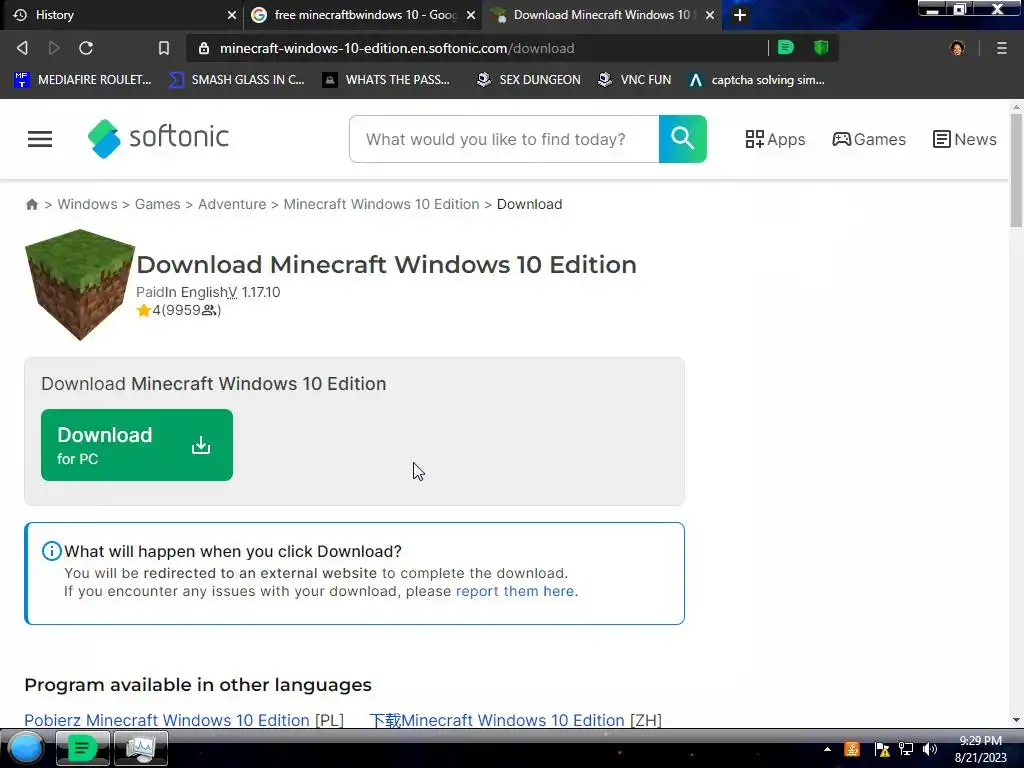The image size is (1024, 768).
Task: Click the green Download for PC button
Action: 136,445
